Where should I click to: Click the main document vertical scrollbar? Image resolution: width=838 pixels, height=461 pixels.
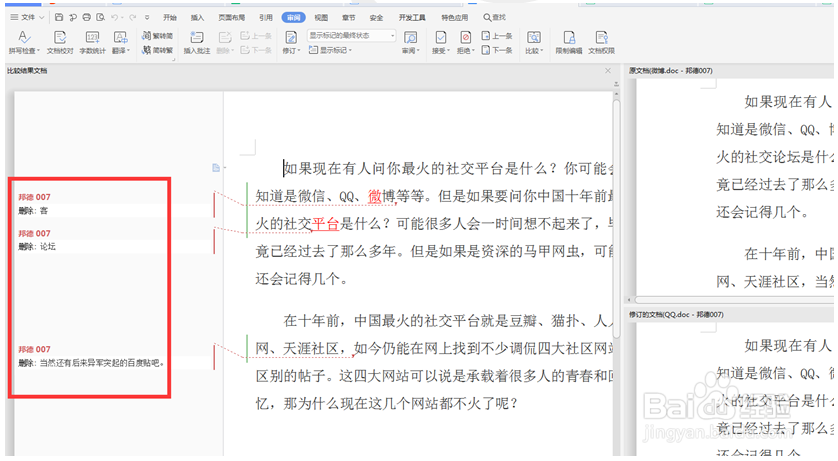pyautogui.click(x=616, y=218)
